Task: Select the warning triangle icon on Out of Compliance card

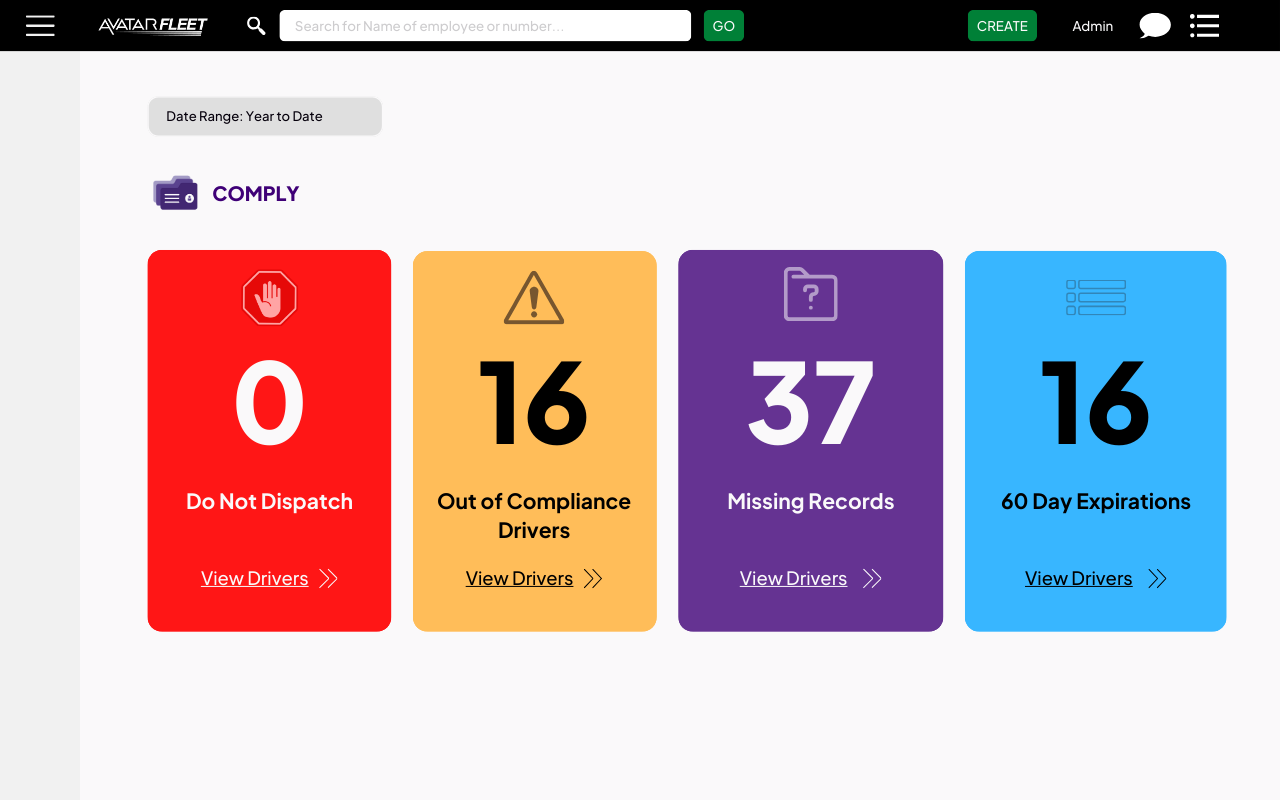Action: tap(534, 296)
